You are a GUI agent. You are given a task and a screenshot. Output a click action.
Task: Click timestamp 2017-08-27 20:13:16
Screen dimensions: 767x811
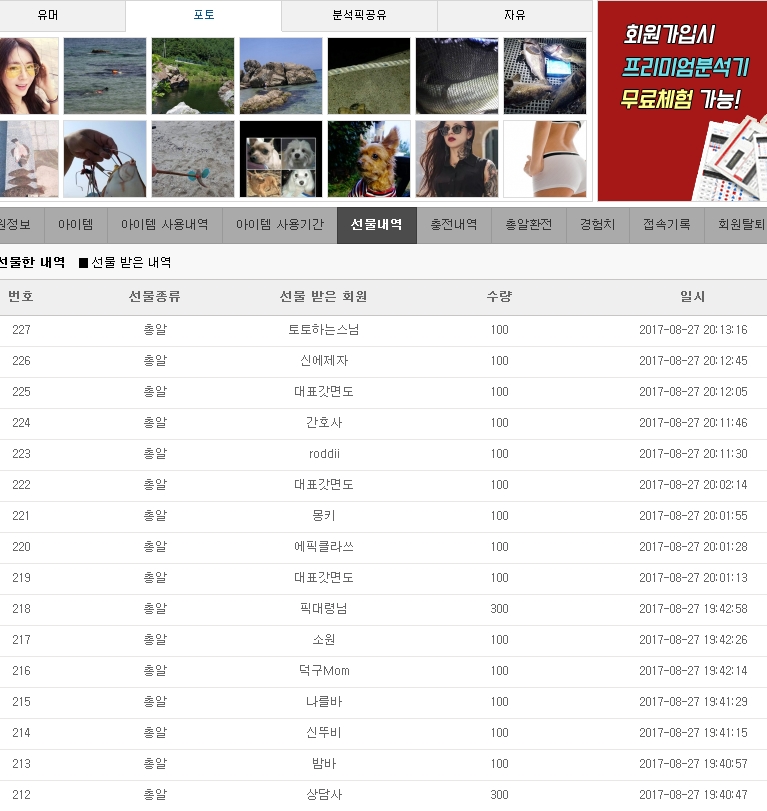pos(693,329)
